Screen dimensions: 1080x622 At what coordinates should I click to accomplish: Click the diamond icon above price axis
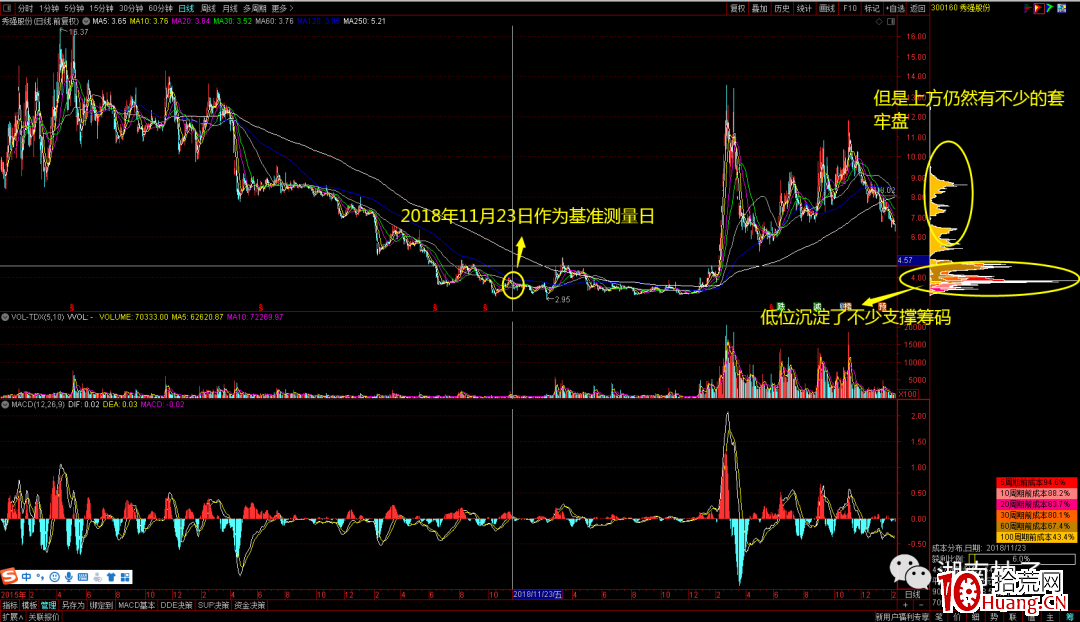(879, 21)
